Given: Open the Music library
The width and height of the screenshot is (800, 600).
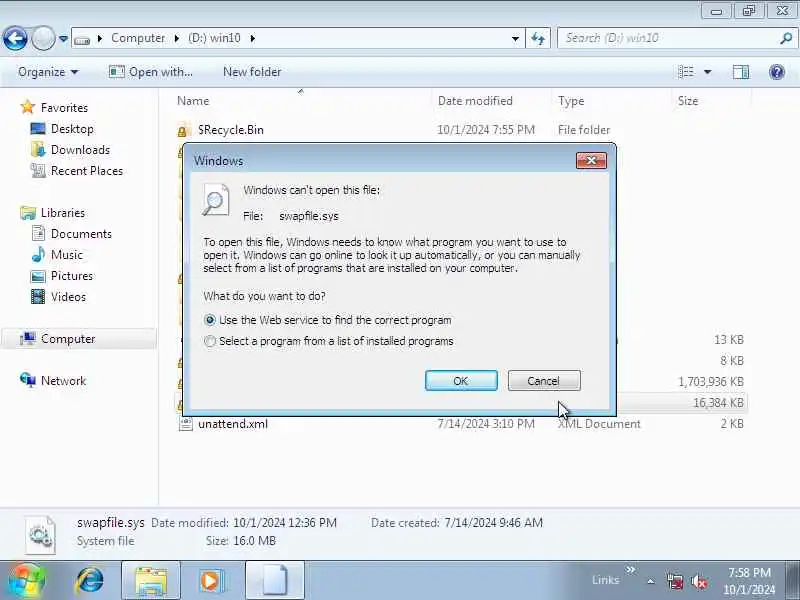Looking at the screenshot, I should click(x=67, y=255).
